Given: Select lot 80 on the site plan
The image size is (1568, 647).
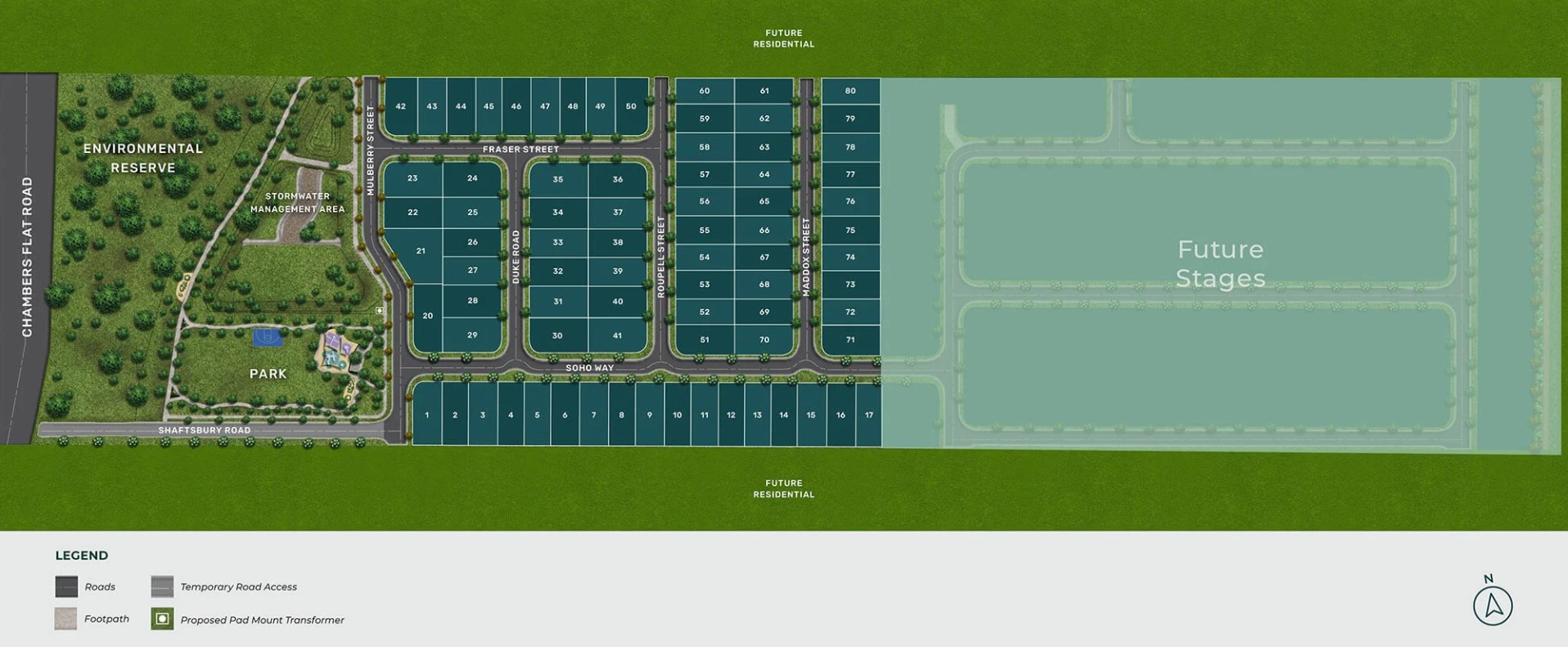Looking at the screenshot, I should pyautogui.click(x=850, y=91).
